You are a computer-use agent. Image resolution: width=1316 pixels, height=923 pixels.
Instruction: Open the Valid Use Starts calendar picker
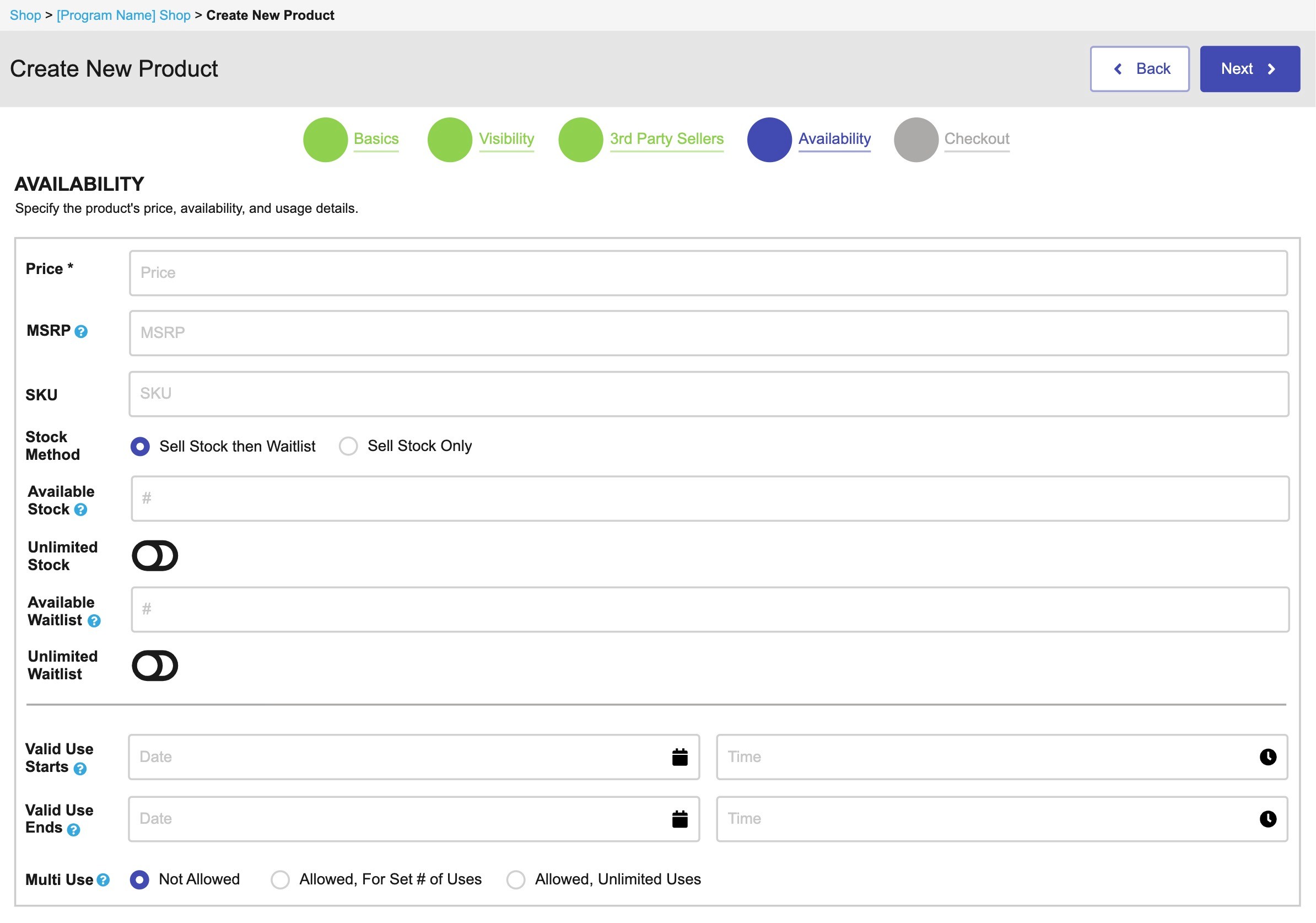point(680,758)
